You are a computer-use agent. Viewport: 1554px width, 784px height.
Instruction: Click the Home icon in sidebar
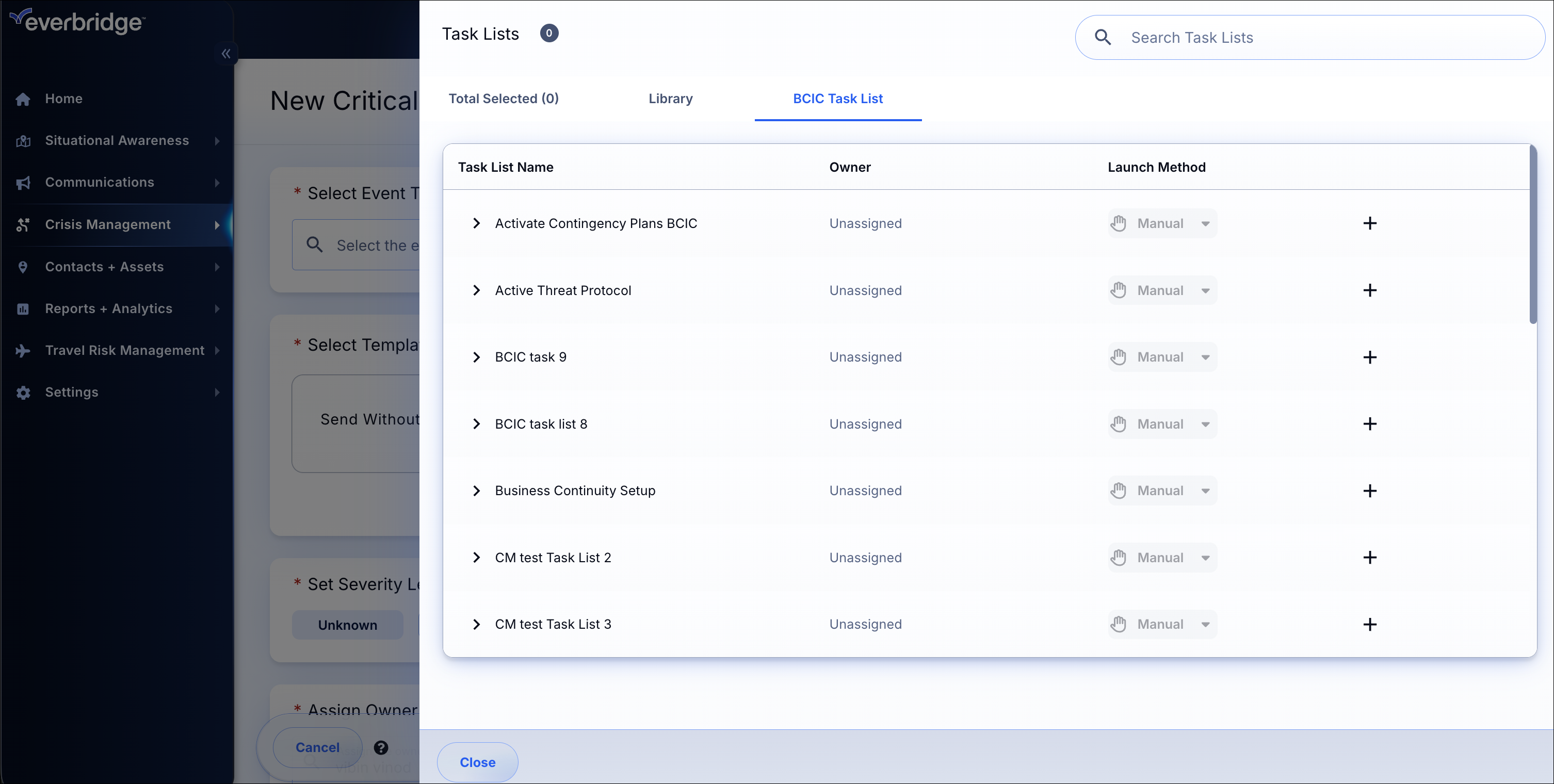point(23,99)
